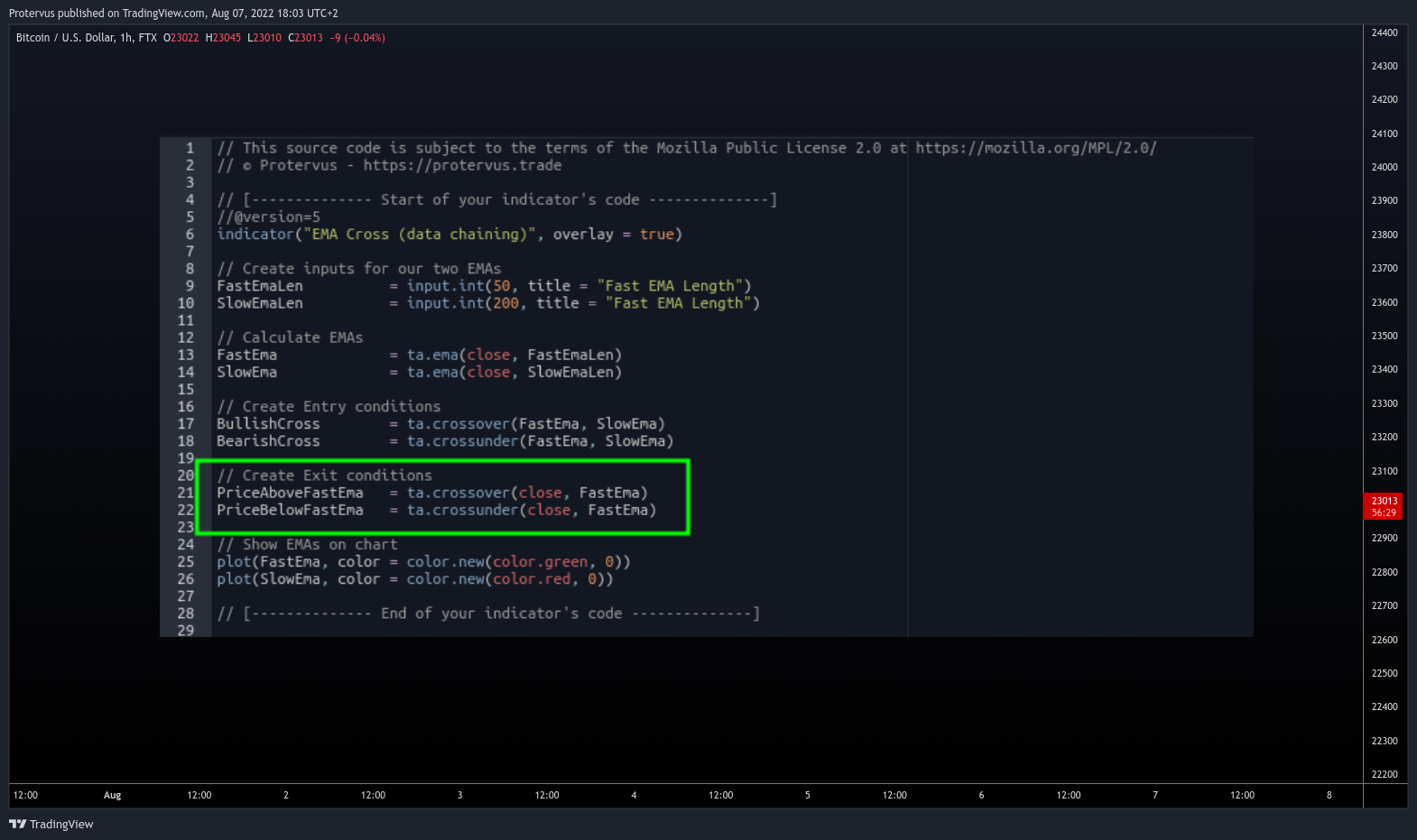Click the PriceBelowFastEma variable
This screenshot has height=840, width=1417.
(290, 510)
